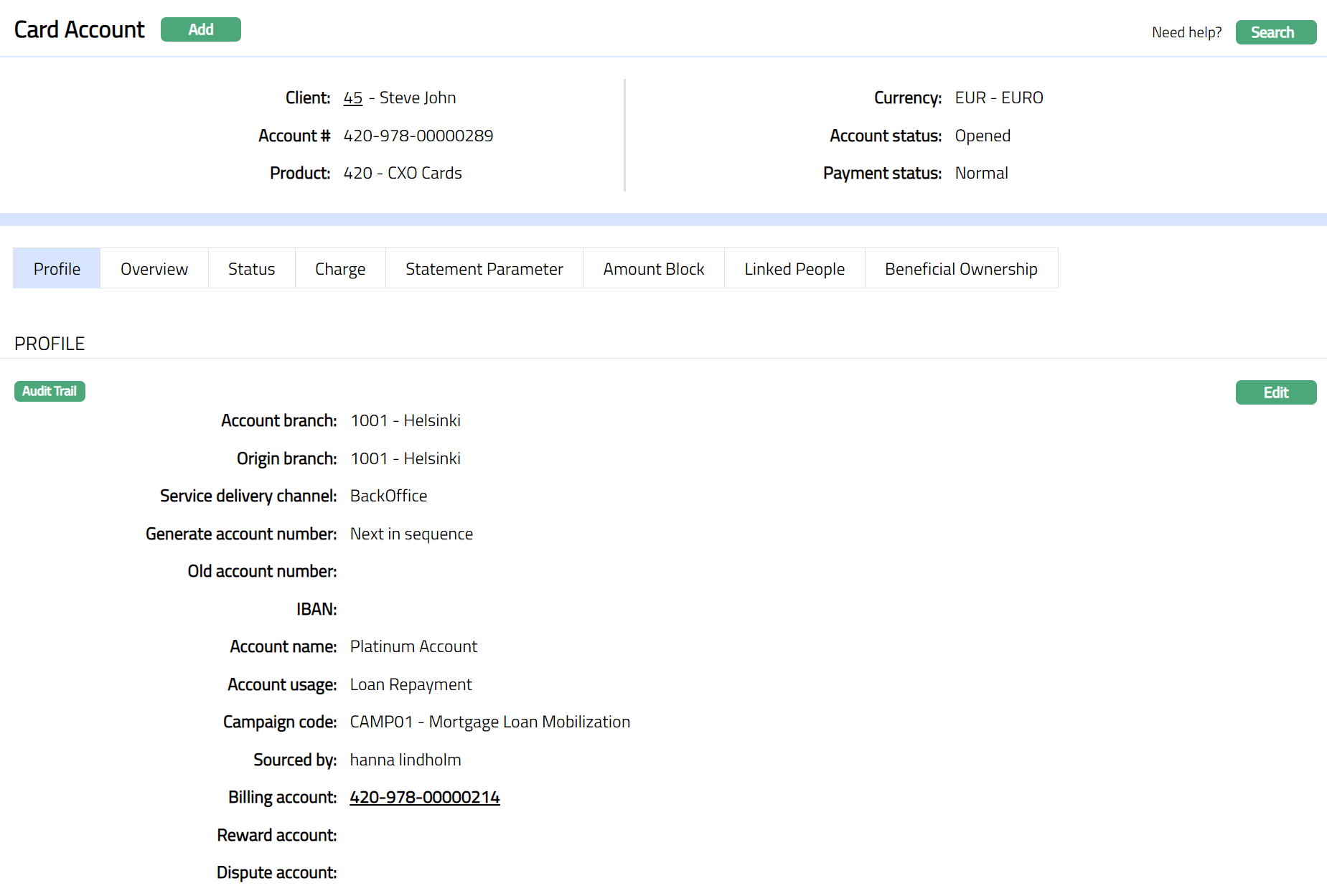Open the Audit Trail
Viewport: 1327px width, 896px height.
[x=50, y=391]
